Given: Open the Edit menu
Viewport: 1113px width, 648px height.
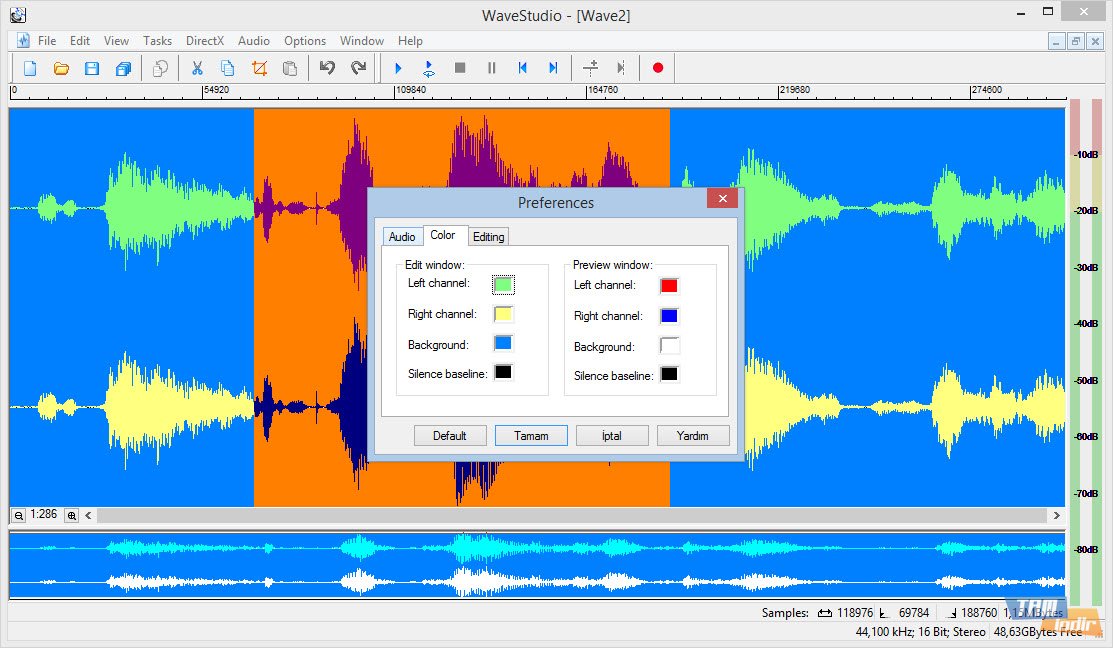Looking at the screenshot, I should click(80, 41).
